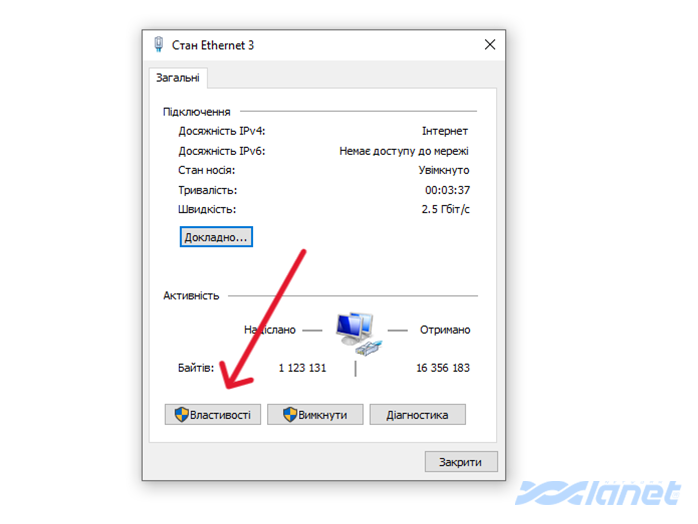
Task: Select the Загальні tab
Action: 178,78
